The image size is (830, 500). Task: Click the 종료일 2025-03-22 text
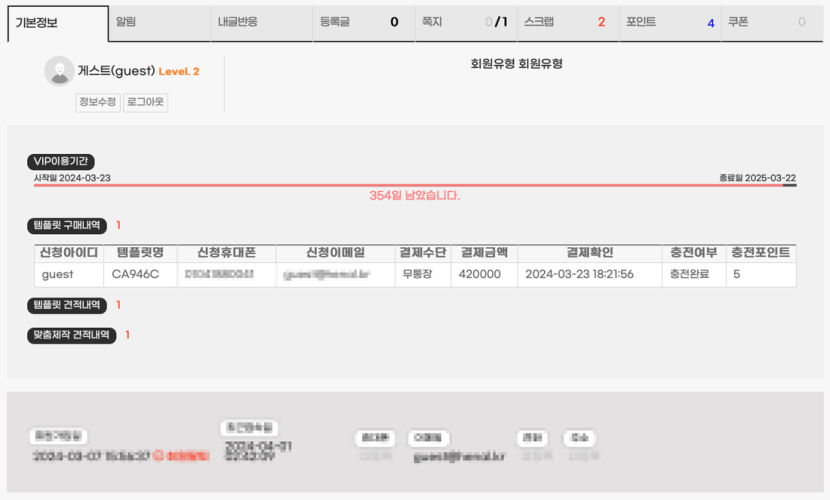click(x=757, y=178)
